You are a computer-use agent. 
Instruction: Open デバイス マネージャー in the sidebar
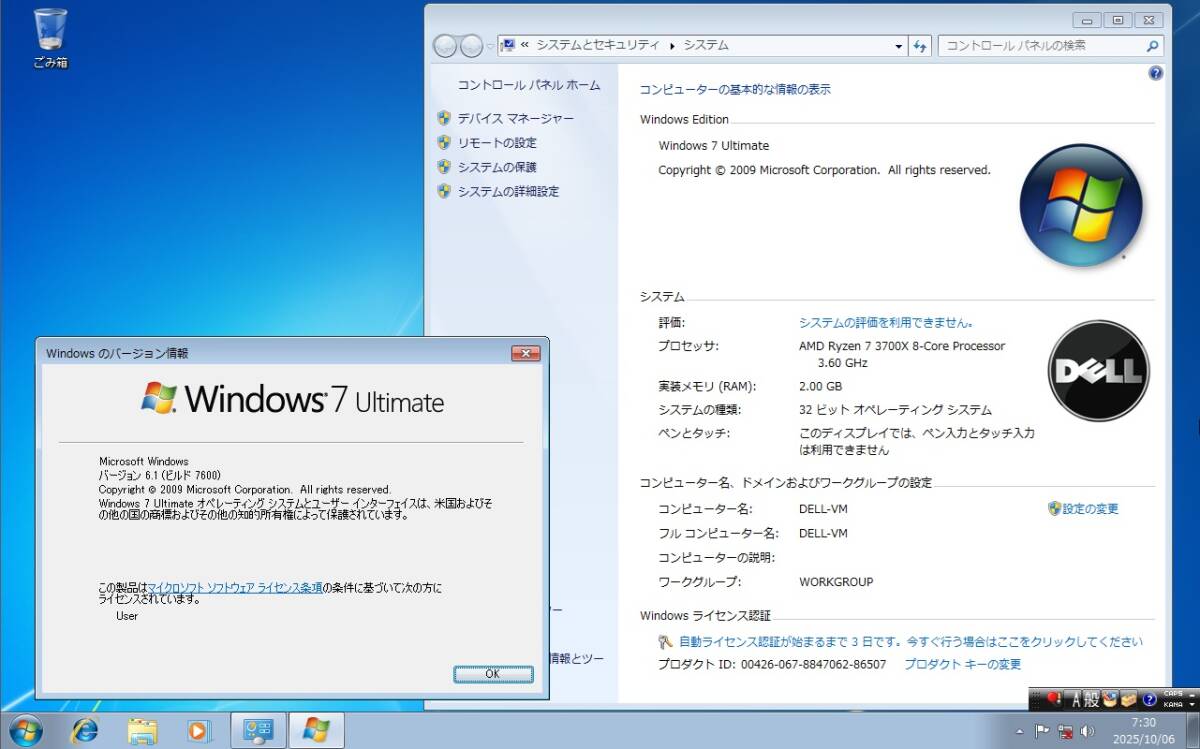[x=516, y=118]
